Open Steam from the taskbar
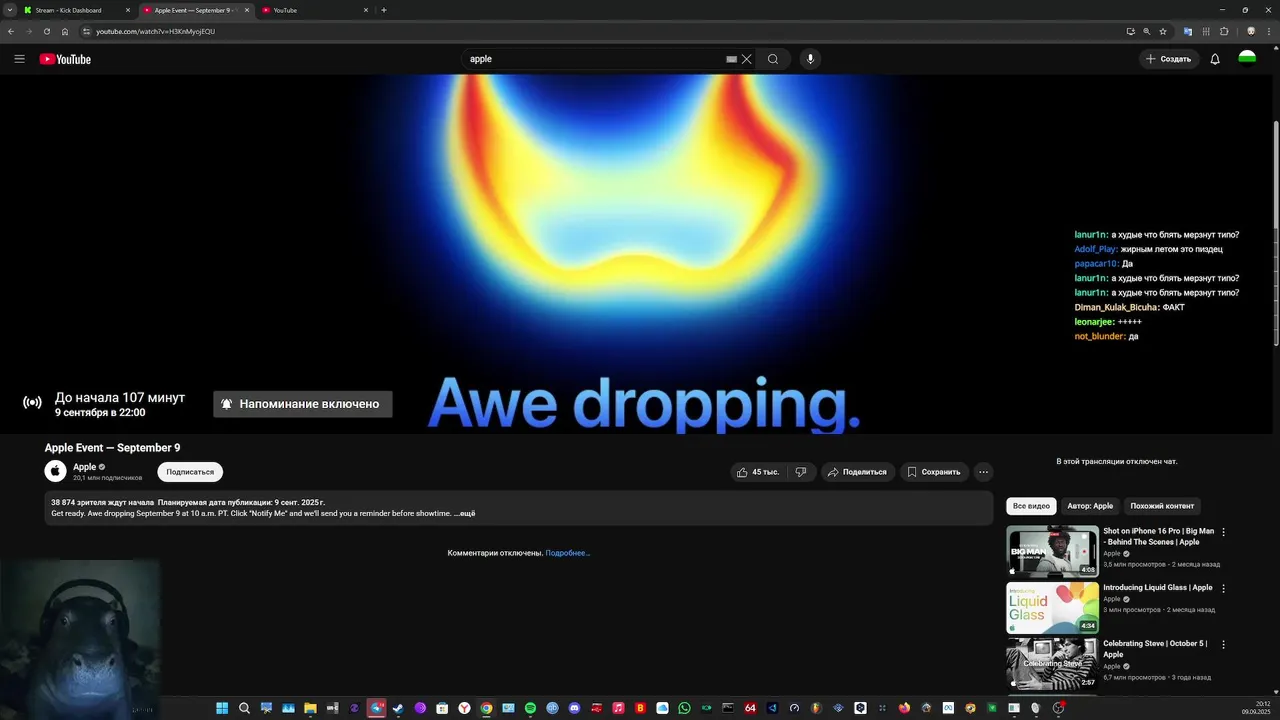The height and width of the screenshot is (720, 1280). 398,708
